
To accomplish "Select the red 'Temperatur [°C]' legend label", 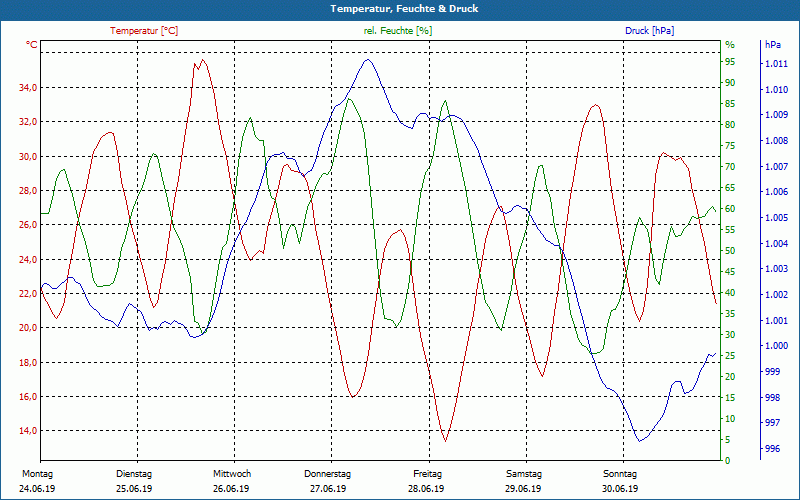I will click(x=144, y=31).
